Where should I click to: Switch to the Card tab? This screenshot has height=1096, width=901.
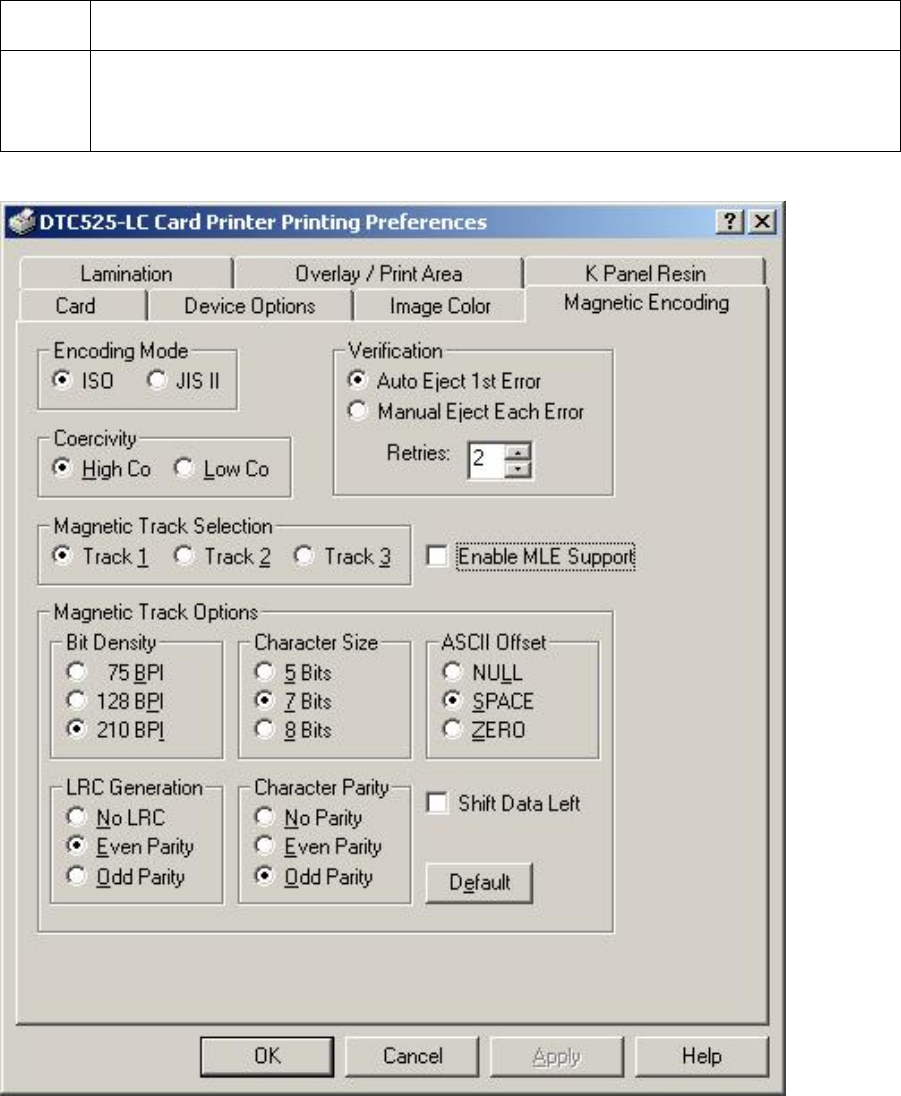click(75, 305)
